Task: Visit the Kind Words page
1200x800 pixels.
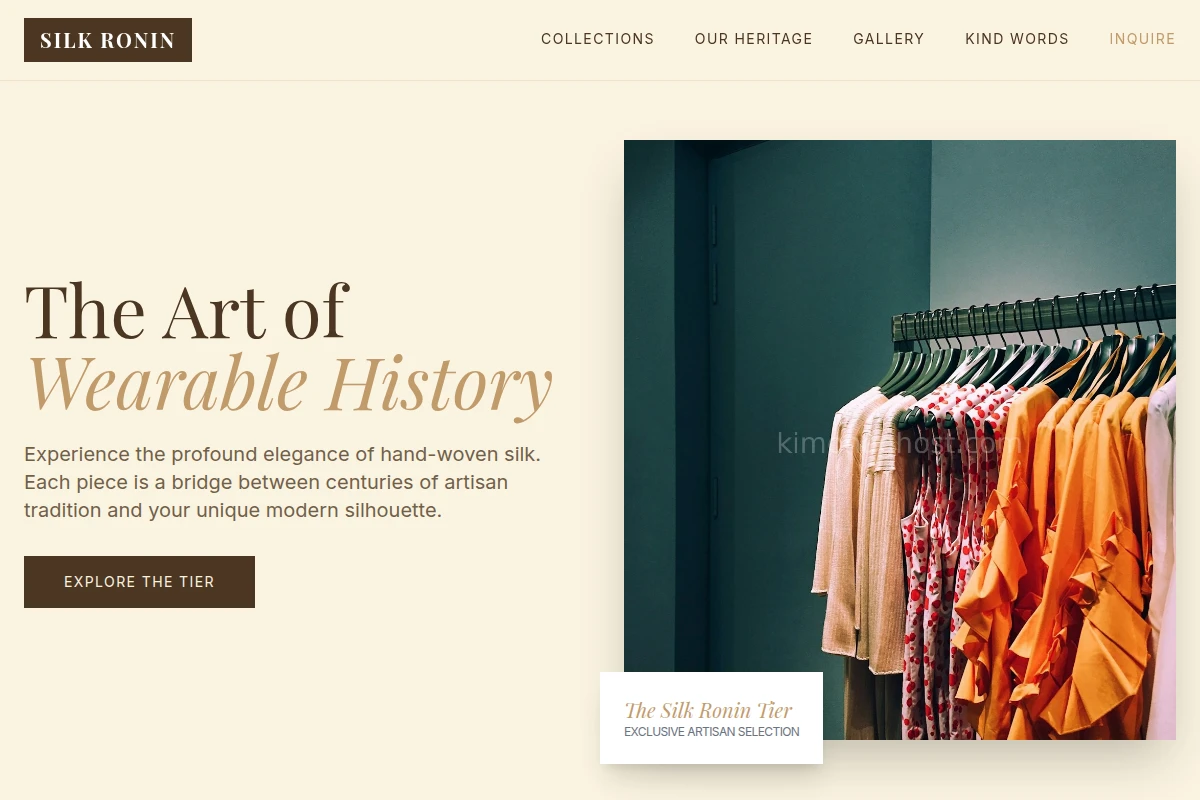Action: click(1016, 39)
